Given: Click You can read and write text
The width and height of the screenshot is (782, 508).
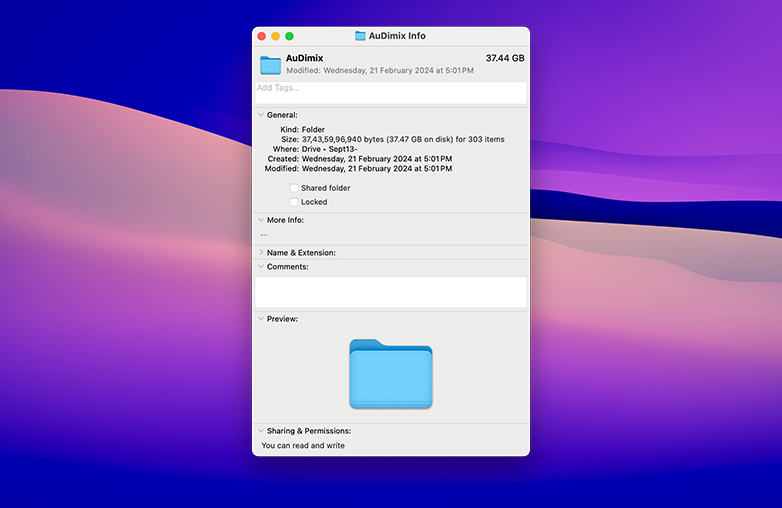Looking at the screenshot, I should pos(303,446).
